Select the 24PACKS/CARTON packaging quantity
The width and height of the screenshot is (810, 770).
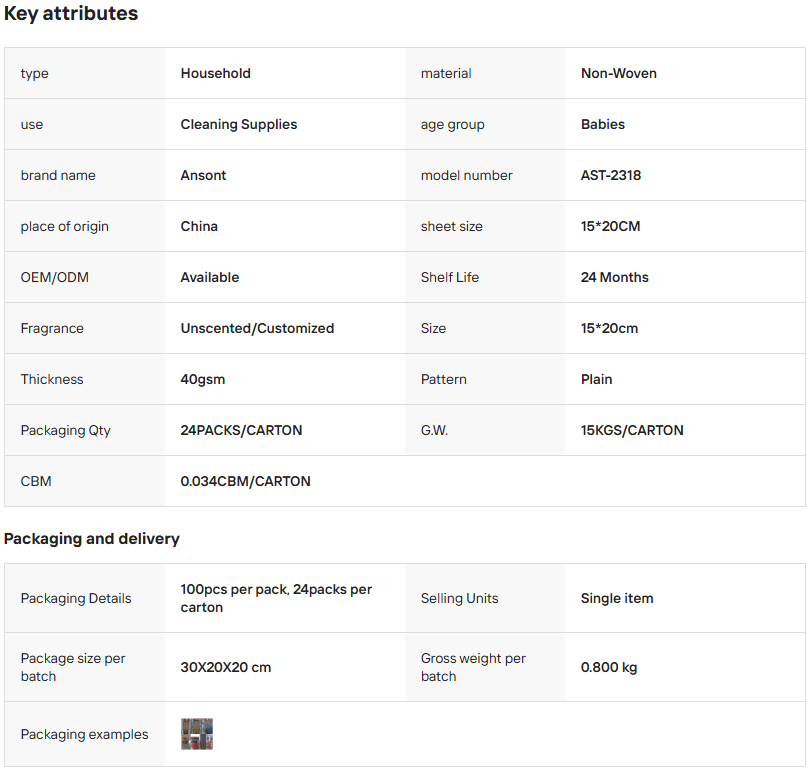click(241, 430)
